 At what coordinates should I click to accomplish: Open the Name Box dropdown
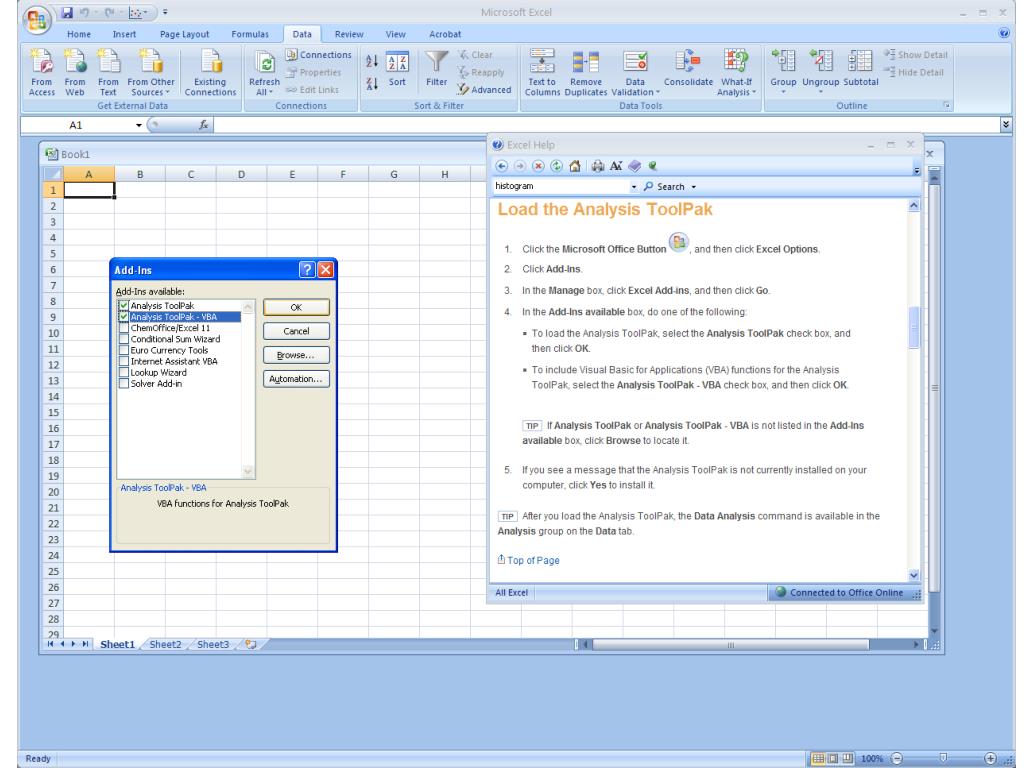tap(138, 125)
